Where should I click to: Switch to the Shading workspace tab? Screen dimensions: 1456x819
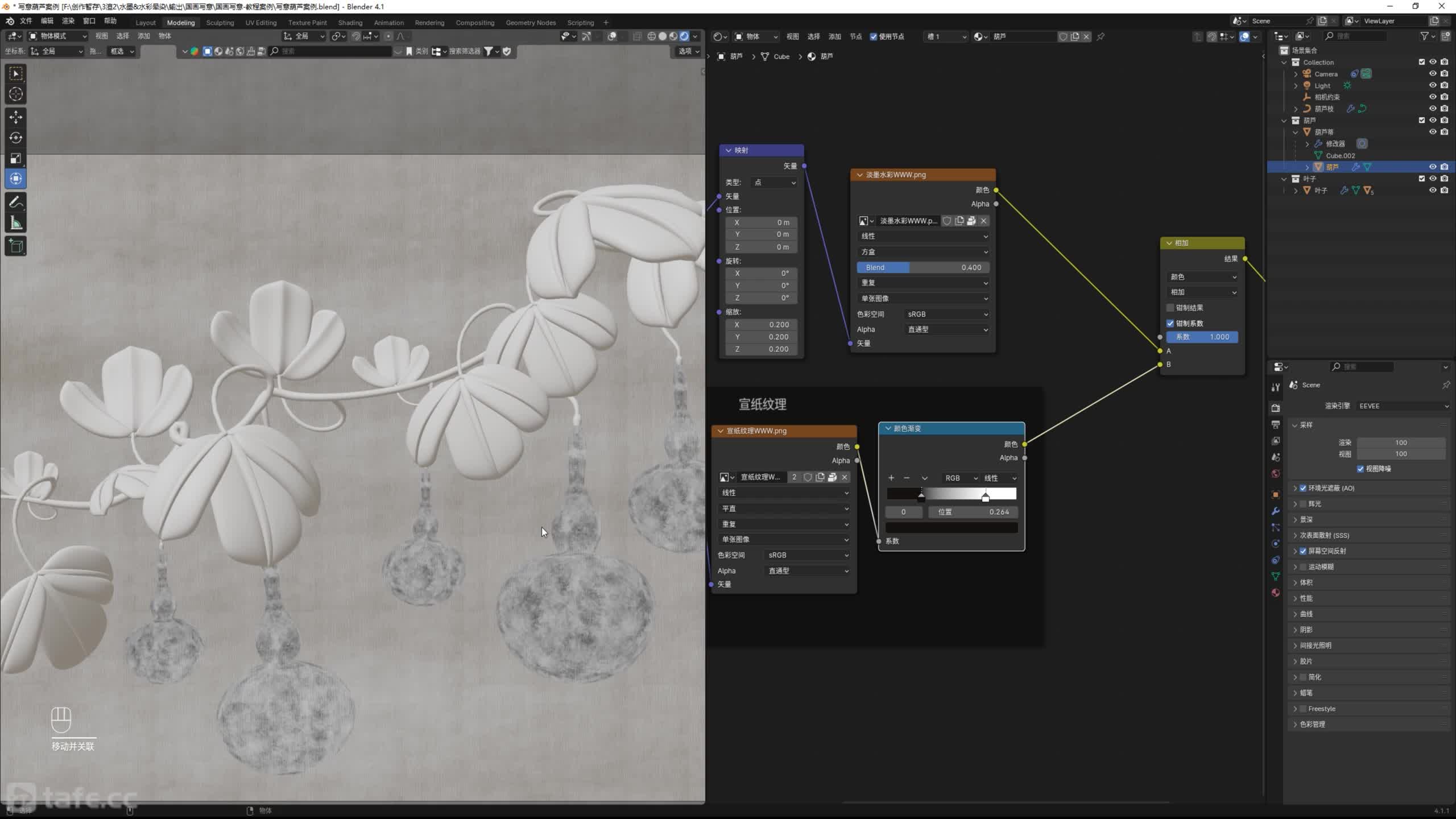[x=350, y=23]
